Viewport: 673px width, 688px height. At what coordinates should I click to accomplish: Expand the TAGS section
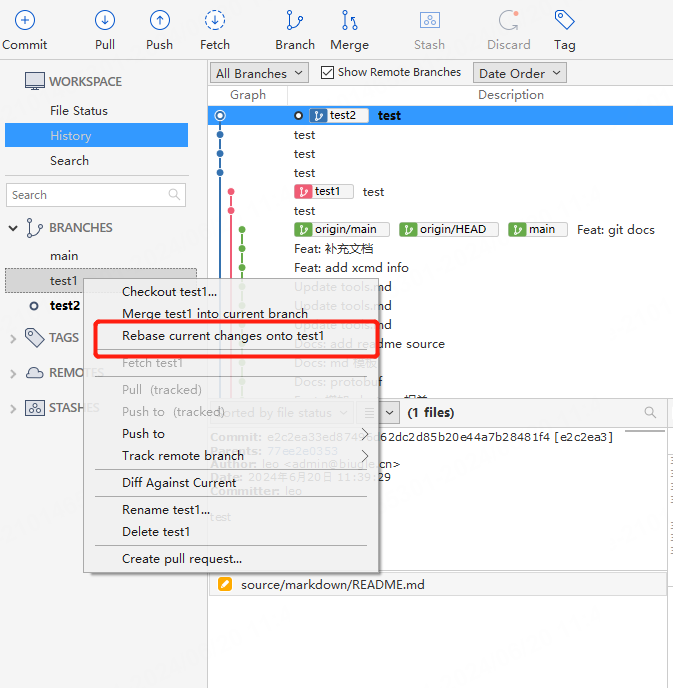pyautogui.click(x=14, y=338)
